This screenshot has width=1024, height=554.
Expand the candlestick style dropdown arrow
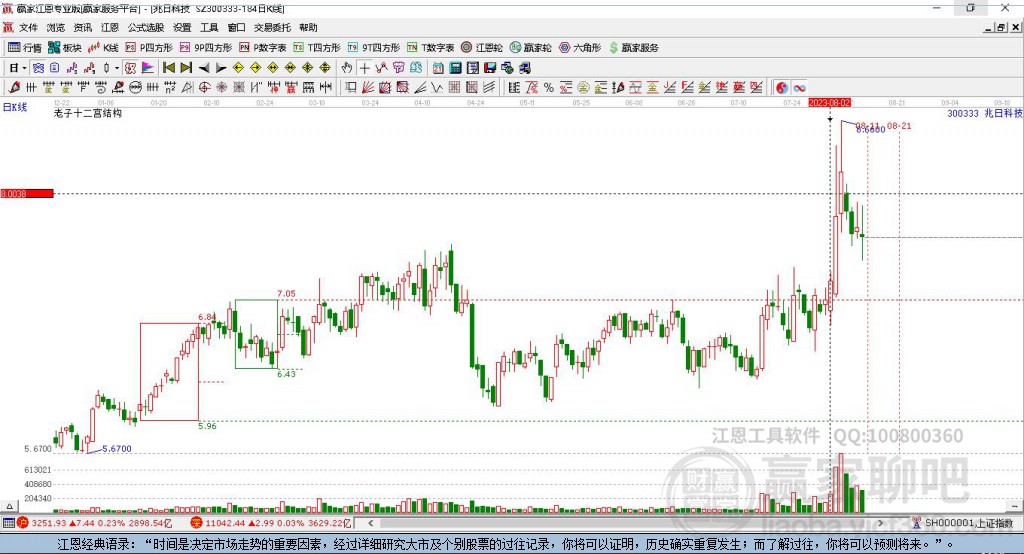pos(116,68)
